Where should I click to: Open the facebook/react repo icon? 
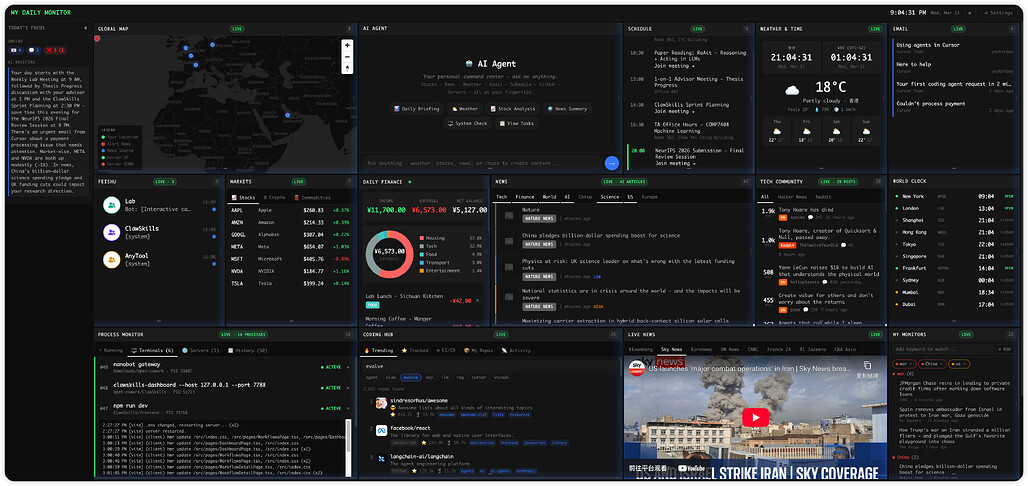click(383, 429)
